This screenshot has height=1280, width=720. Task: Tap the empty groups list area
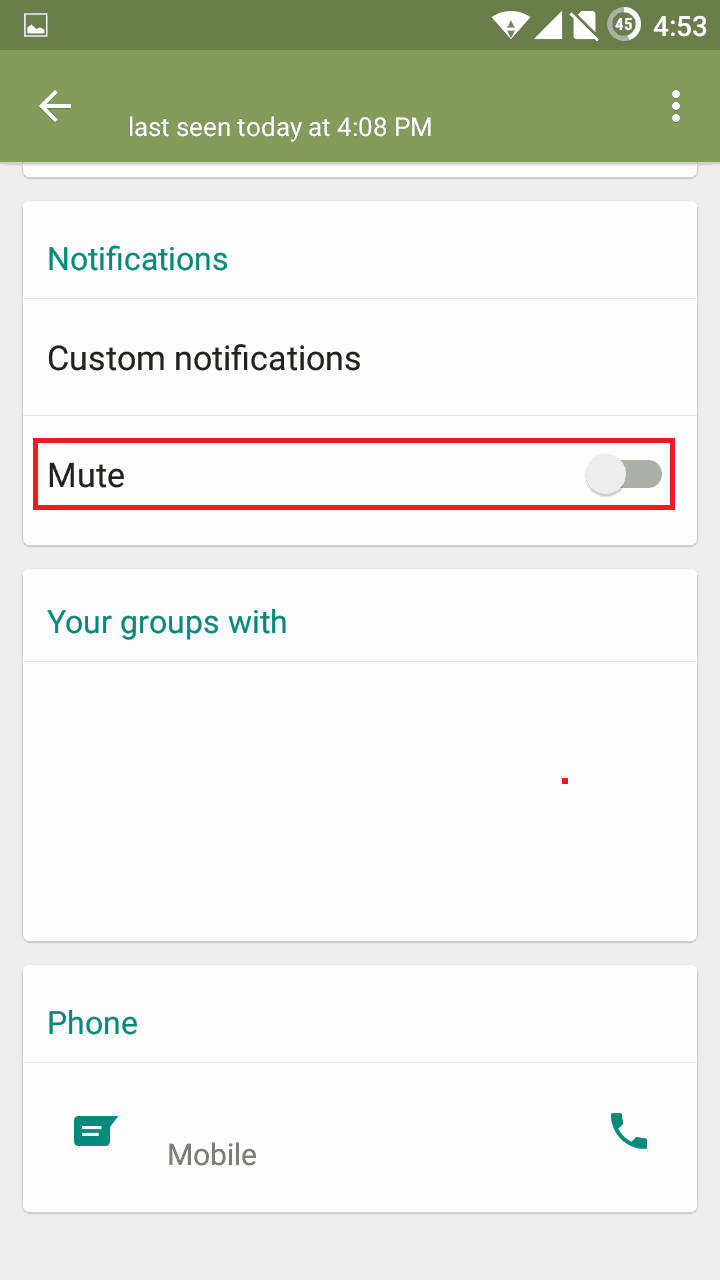[x=360, y=800]
